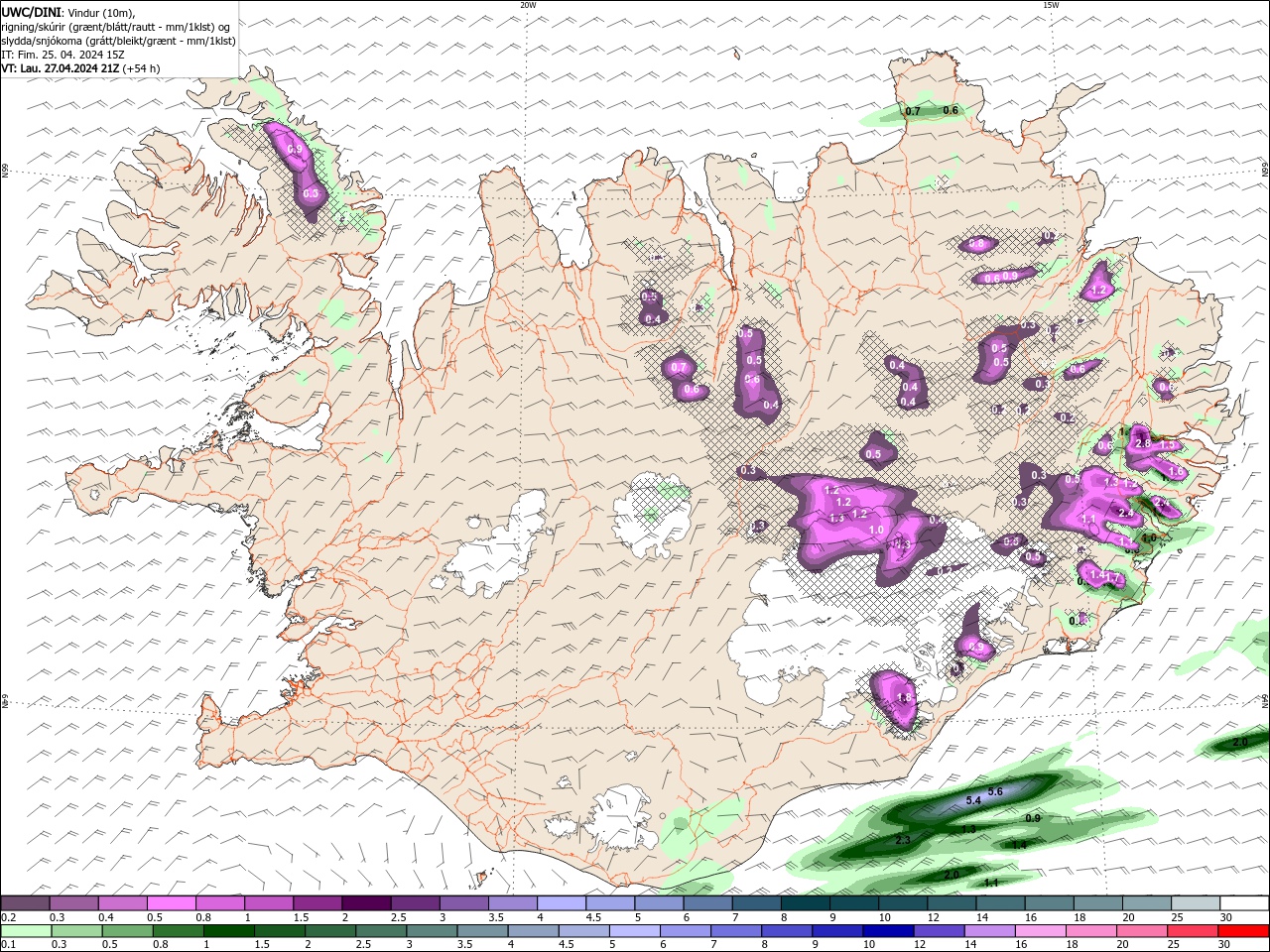Click the 5.6 rainfall value offshore
The width and height of the screenshot is (1270, 952).
[x=996, y=791]
